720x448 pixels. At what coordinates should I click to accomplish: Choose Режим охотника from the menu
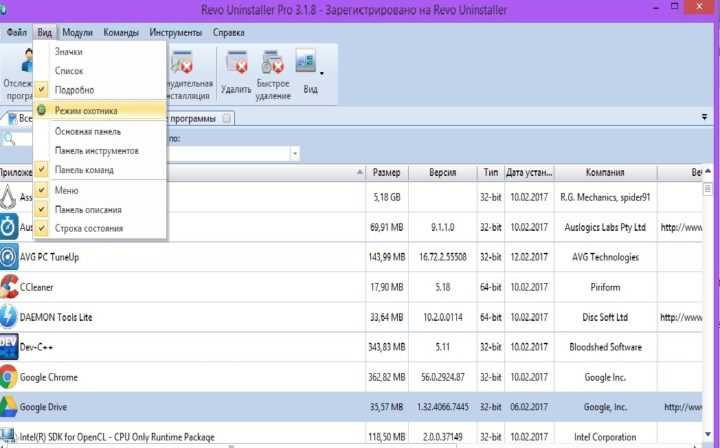tap(100, 110)
